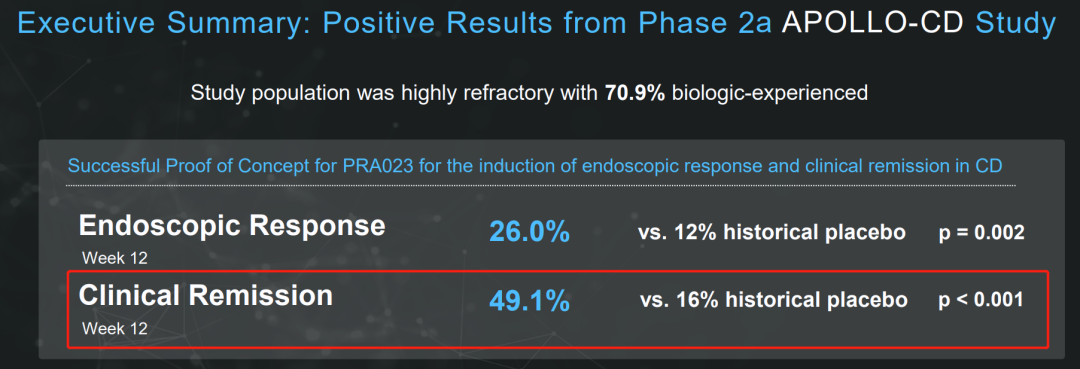Click the word 'Study' ending the title
Screen dimensions: 1080x369
click(1016, 24)
